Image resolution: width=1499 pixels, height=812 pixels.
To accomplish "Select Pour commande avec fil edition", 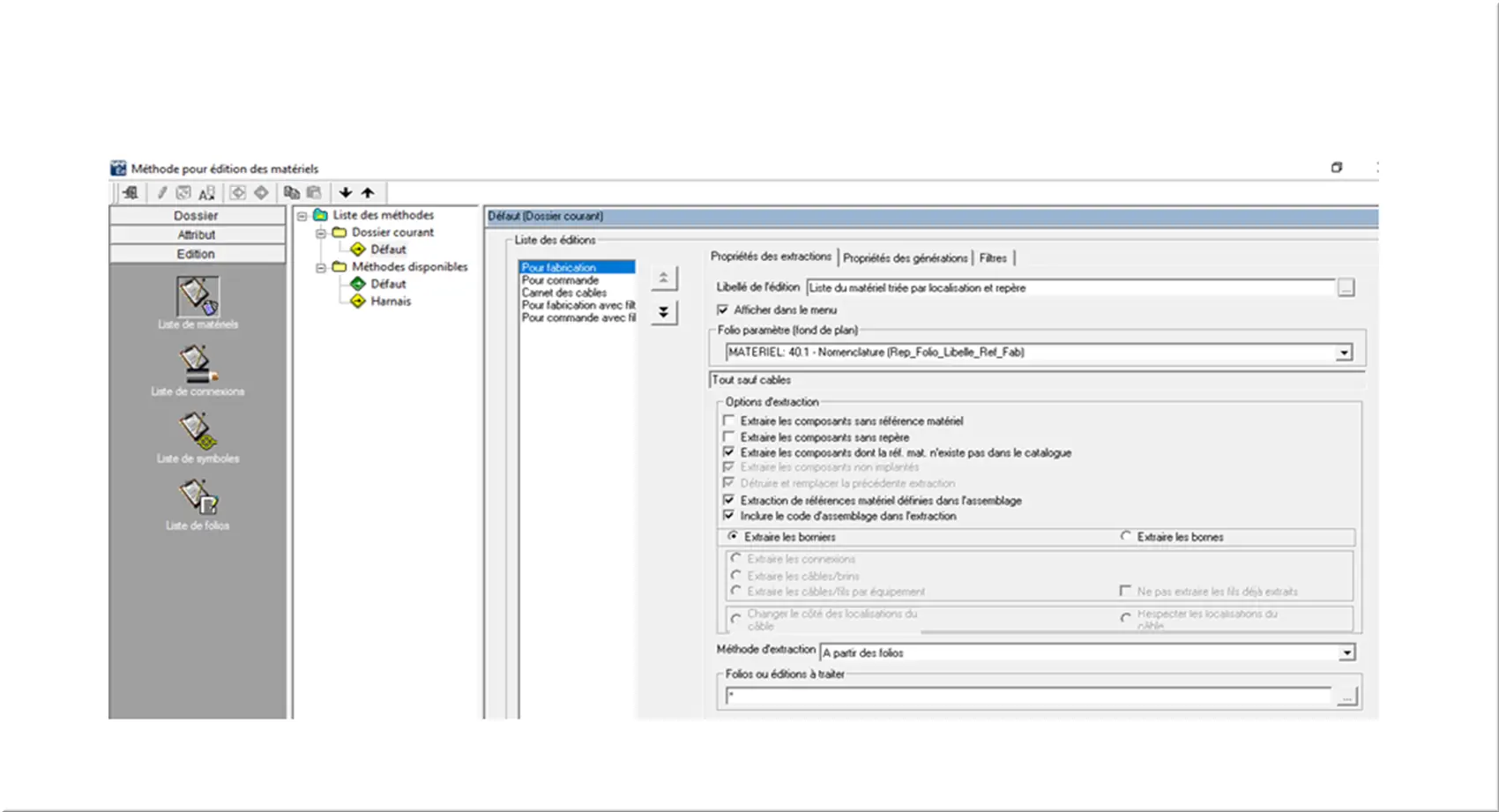I will pyautogui.click(x=578, y=317).
